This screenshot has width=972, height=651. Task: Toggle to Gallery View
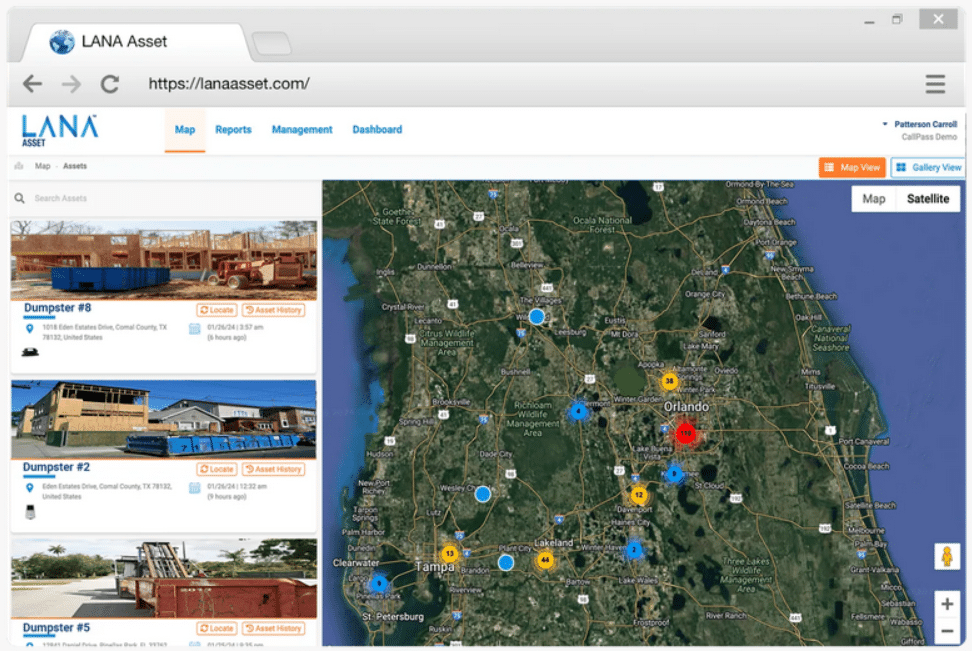click(x=928, y=168)
